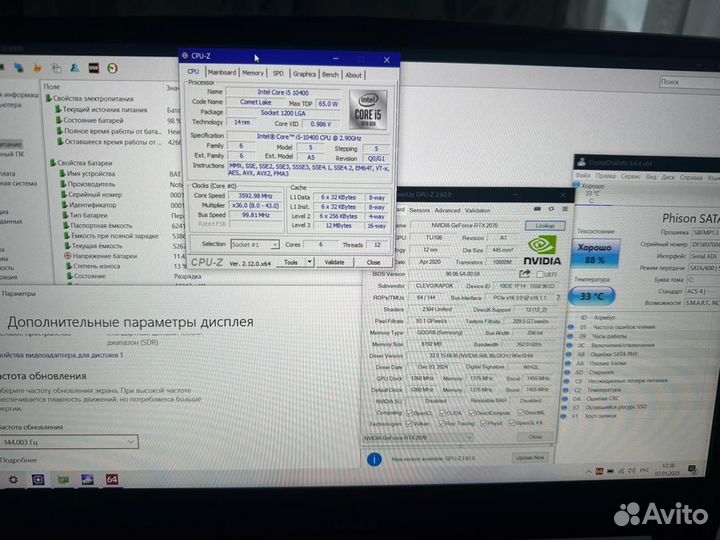Image resolution: width=720 pixels, height=540 pixels.
Task: Open the Sensors tab in GPU-Z
Action: (x=419, y=210)
